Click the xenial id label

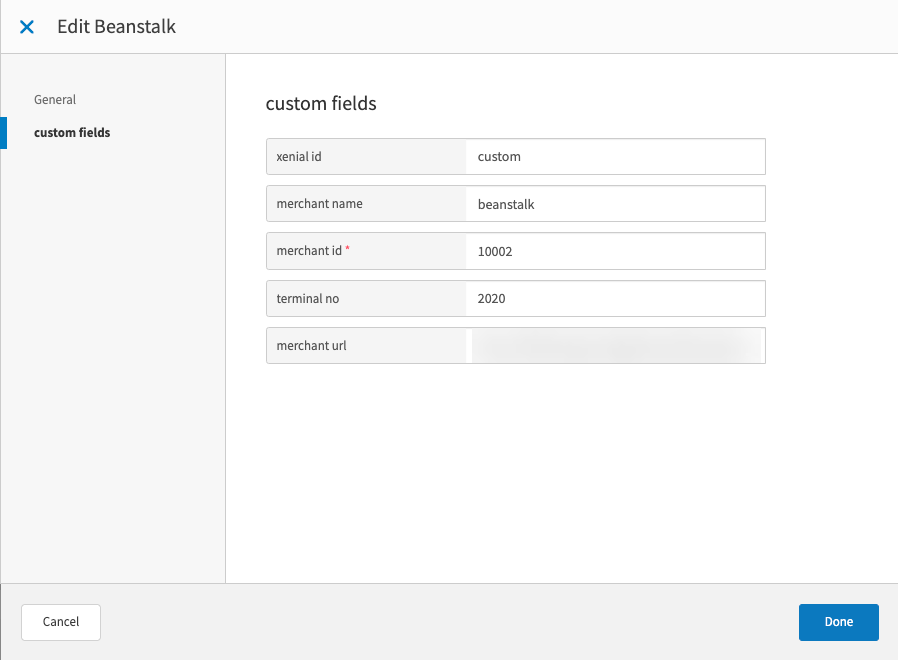(x=300, y=156)
